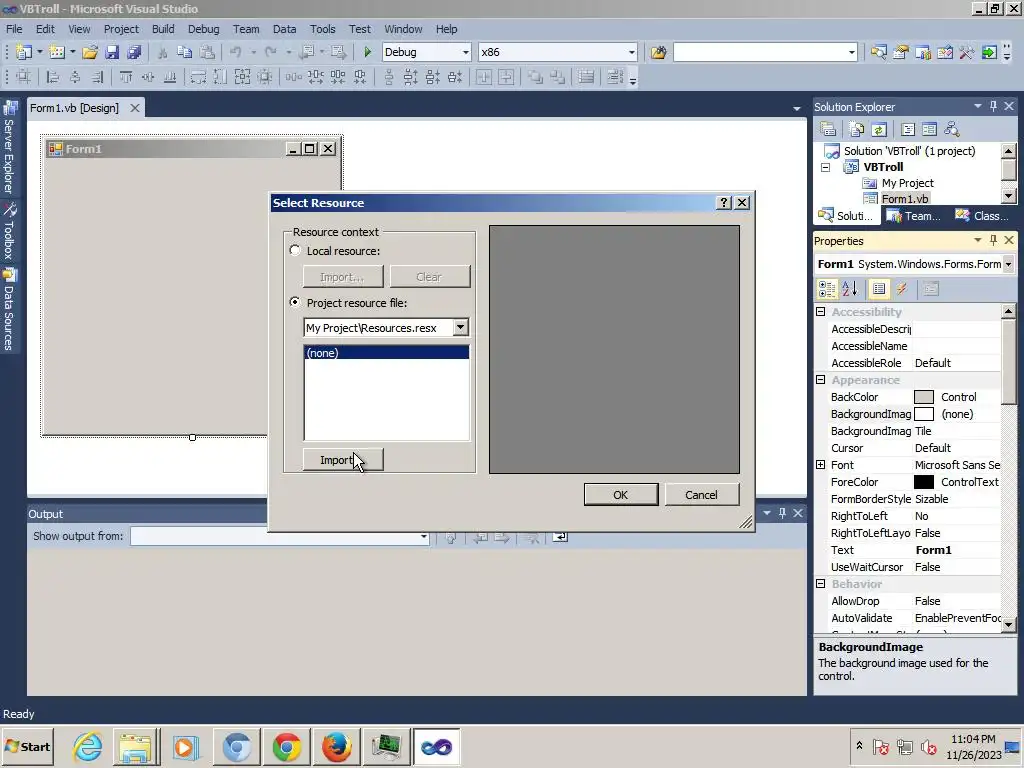Click the New Project toolbar icon

coord(24,52)
